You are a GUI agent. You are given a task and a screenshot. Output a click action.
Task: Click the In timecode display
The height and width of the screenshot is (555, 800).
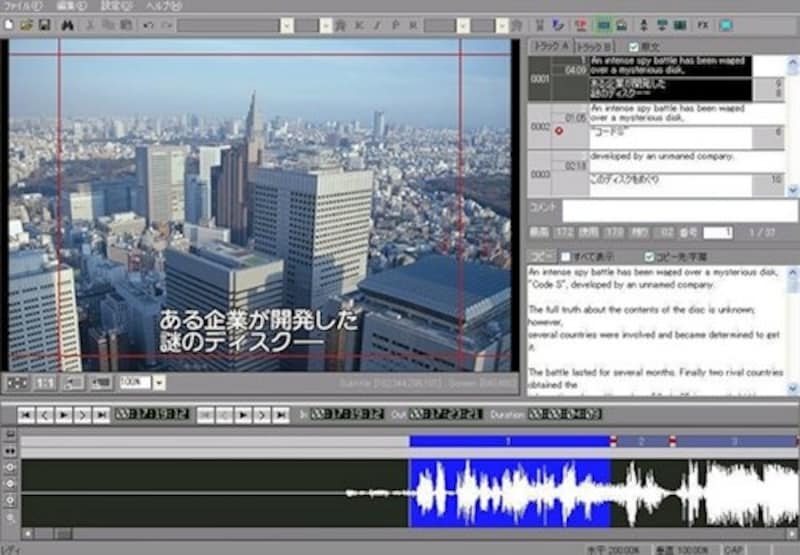point(347,414)
